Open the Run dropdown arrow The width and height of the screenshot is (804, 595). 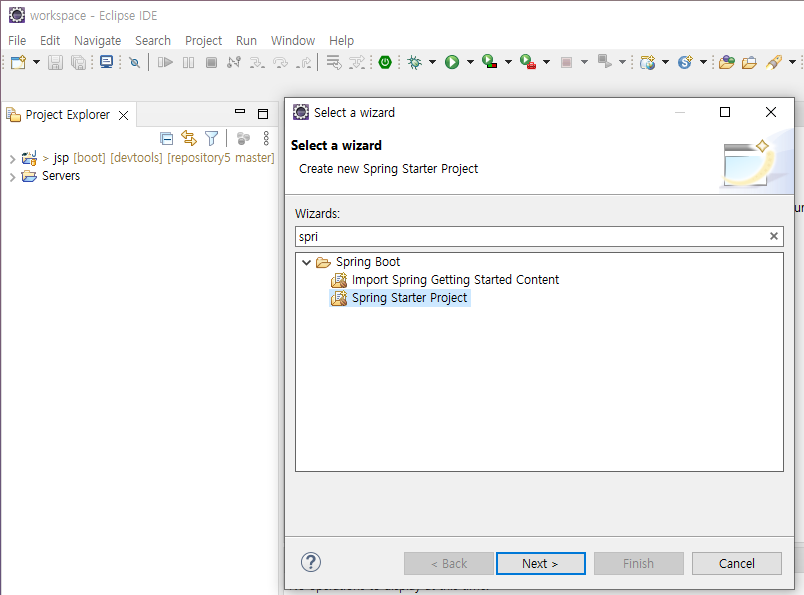tap(470, 62)
